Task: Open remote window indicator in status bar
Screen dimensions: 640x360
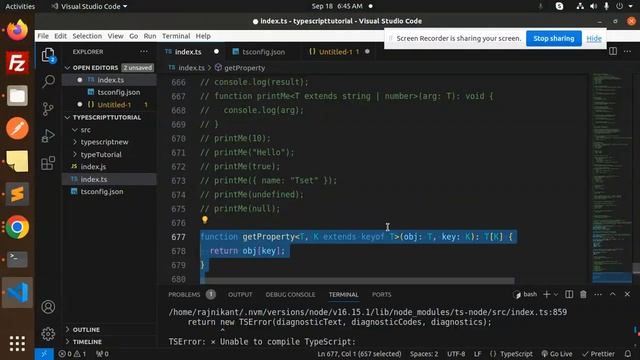Action: pyautogui.click(x=44, y=354)
